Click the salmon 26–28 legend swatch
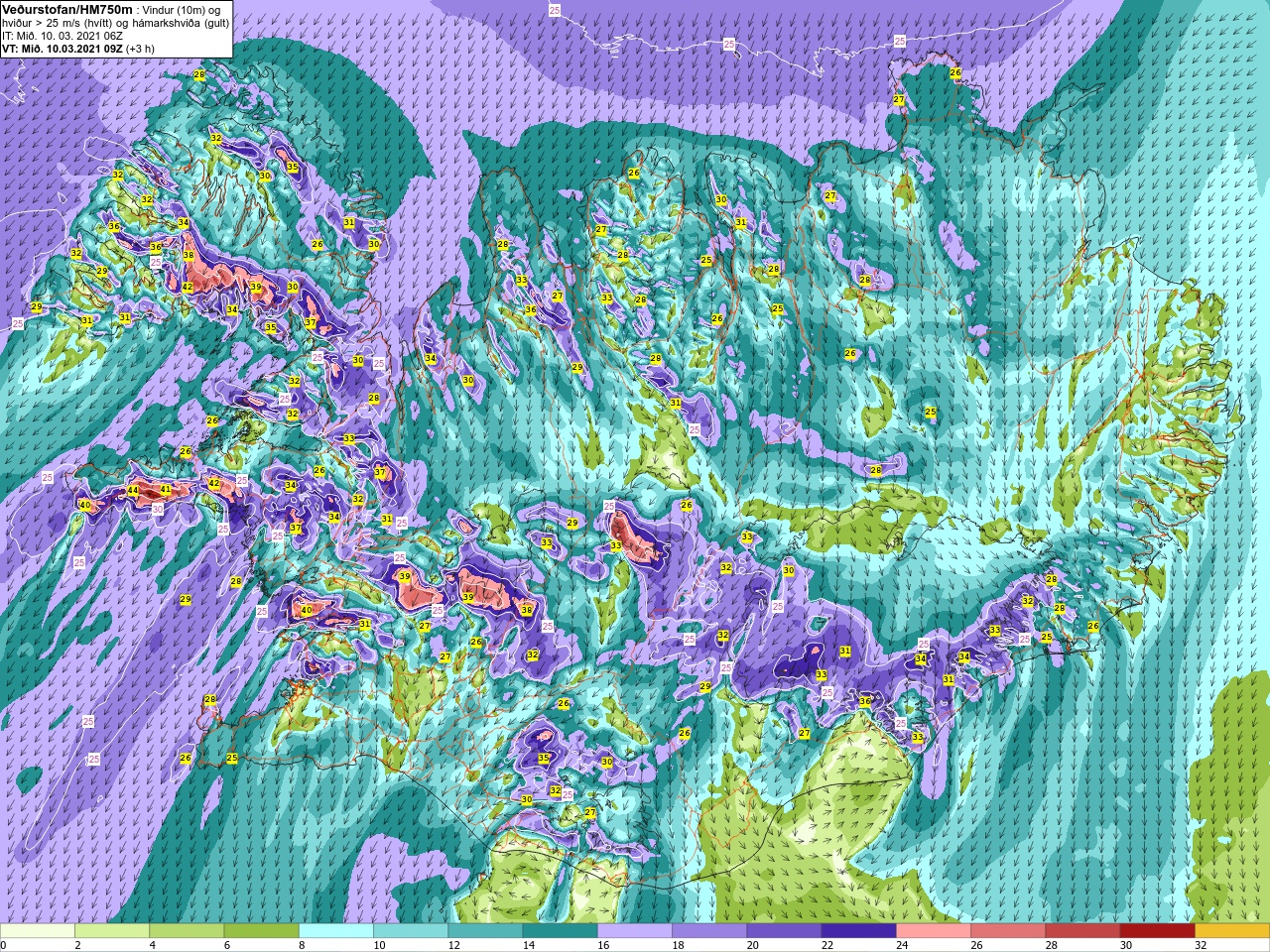The width and height of the screenshot is (1270, 952). point(1008,931)
